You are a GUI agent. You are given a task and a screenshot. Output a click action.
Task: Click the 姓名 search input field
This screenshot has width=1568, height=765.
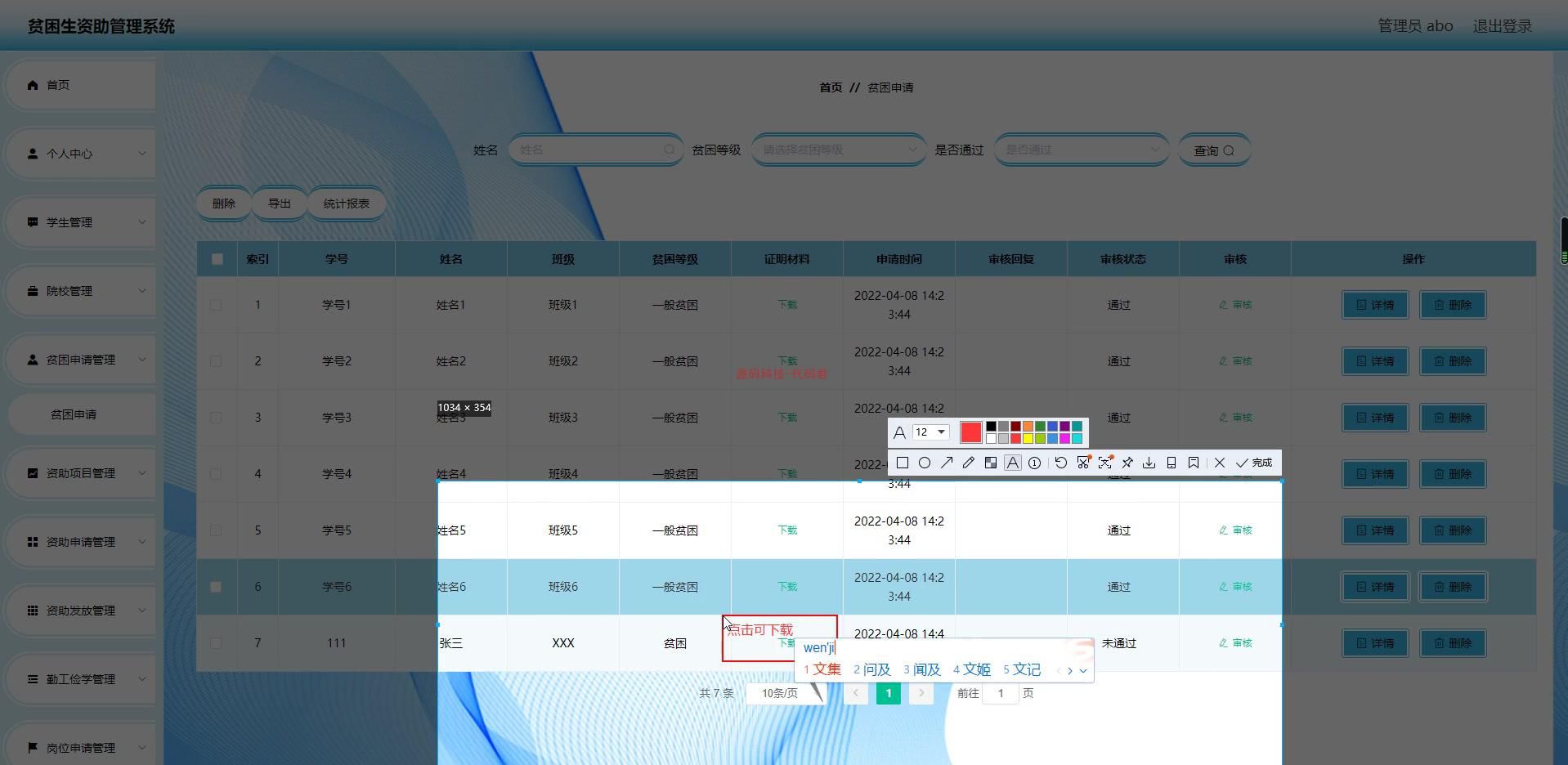pyautogui.click(x=595, y=150)
